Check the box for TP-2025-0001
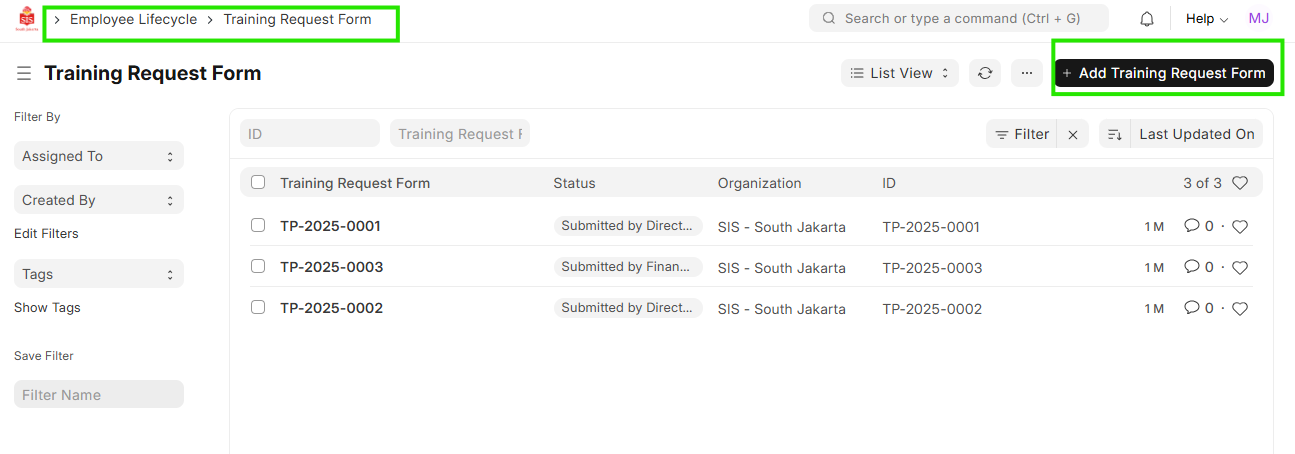Image resolution: width=1295 pixels, height=454 pixels. pyautogui.click(x=258, y=226)
